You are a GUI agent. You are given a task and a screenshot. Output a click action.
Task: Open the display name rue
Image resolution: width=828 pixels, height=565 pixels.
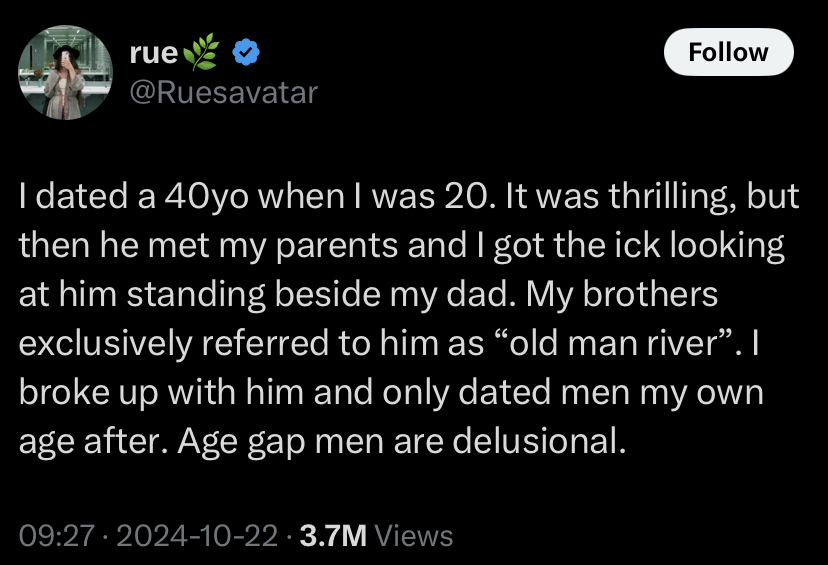pos(154,53)
